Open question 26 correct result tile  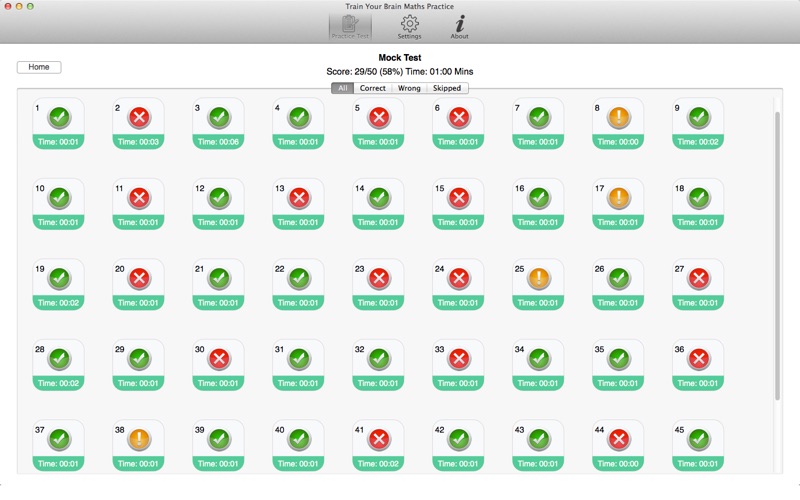[618, 285]
